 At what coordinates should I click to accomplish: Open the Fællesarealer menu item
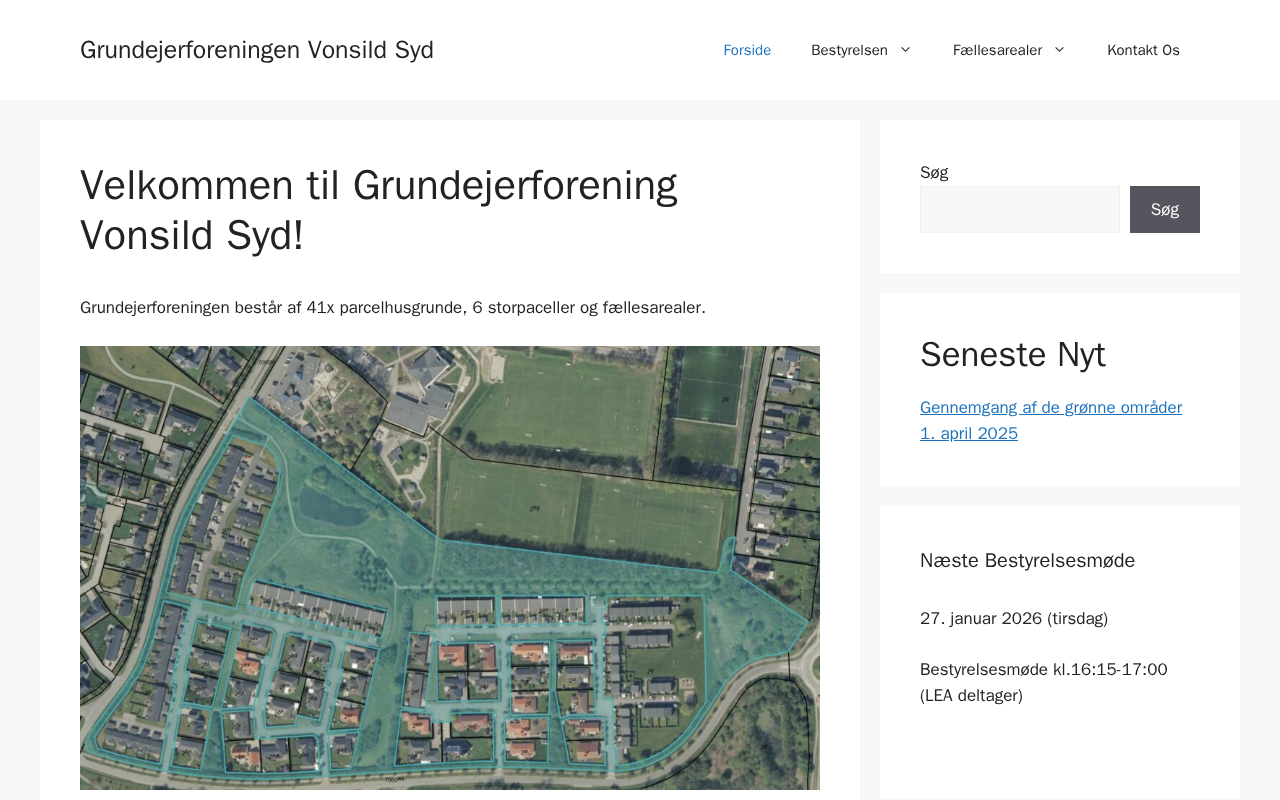(x=997, y=50)
